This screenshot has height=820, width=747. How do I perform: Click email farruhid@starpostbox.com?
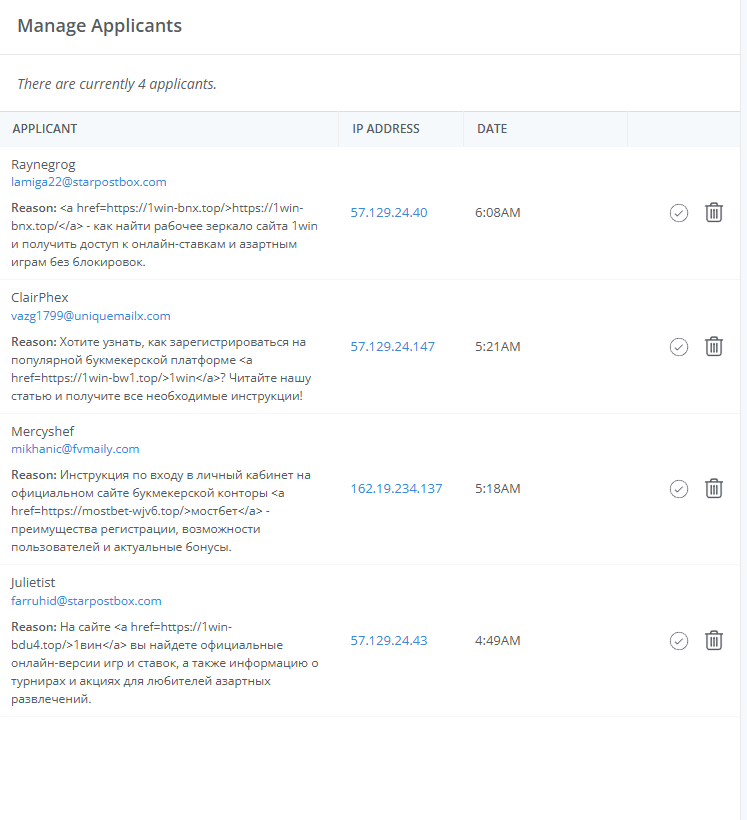[86, 601]
